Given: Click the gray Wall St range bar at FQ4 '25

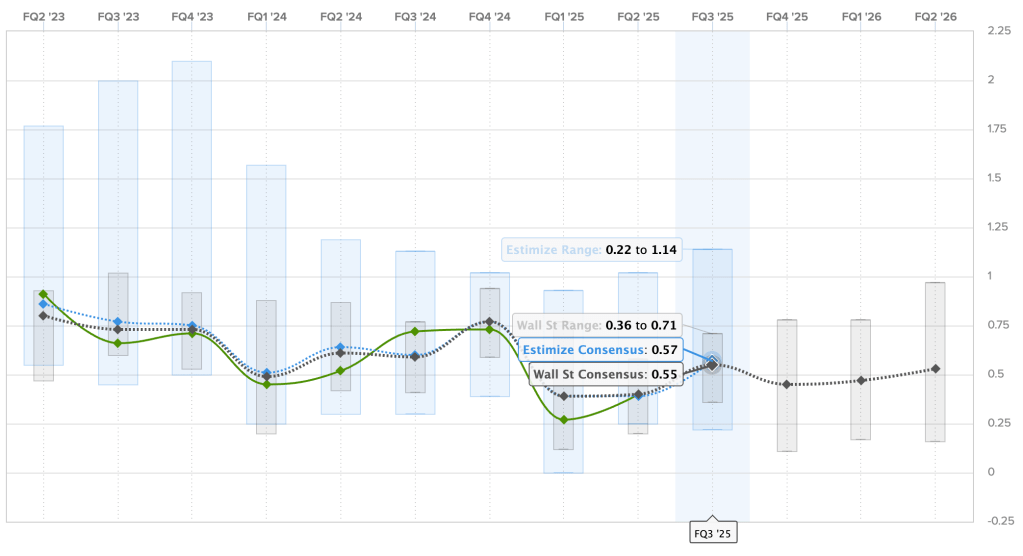Looking at the screenshot, I should coord(787,420).
